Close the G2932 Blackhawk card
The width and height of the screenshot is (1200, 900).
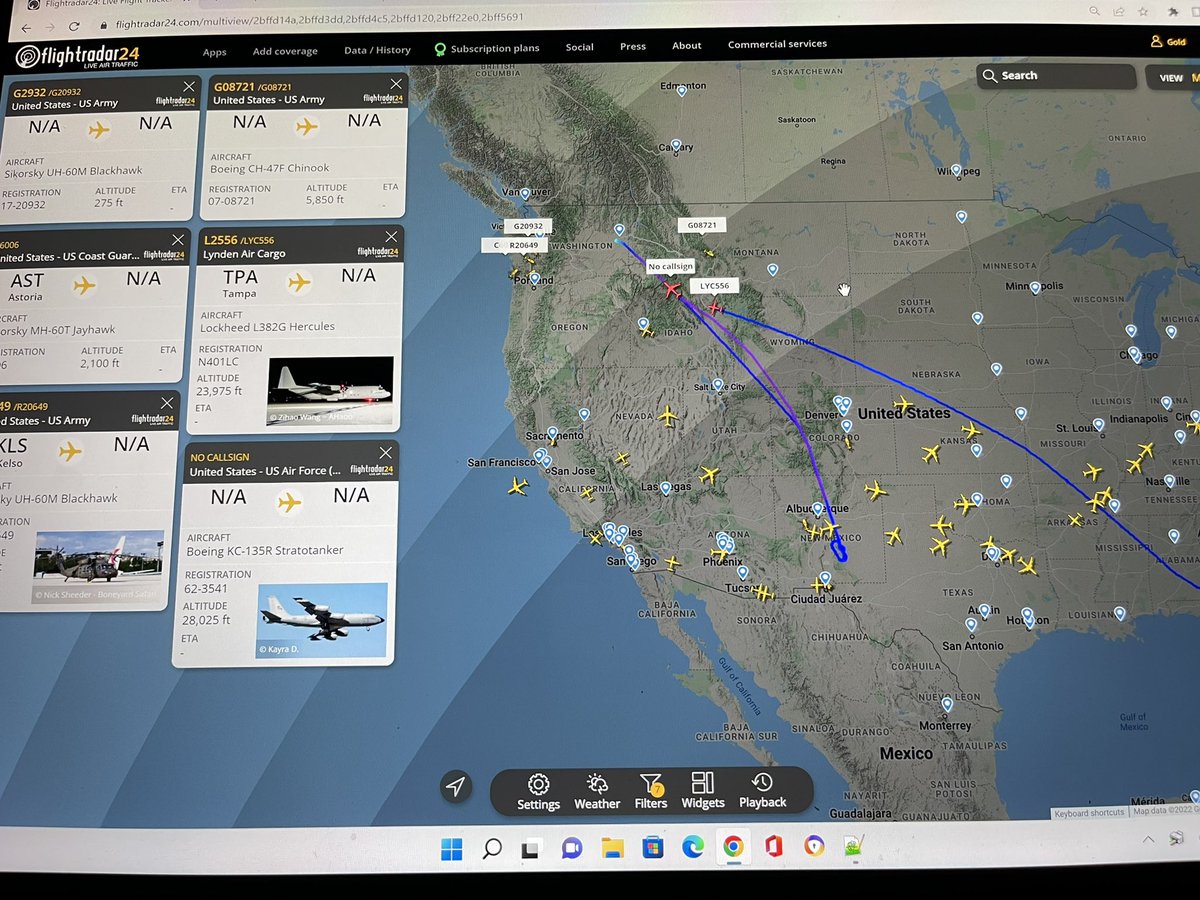(187, 86)
